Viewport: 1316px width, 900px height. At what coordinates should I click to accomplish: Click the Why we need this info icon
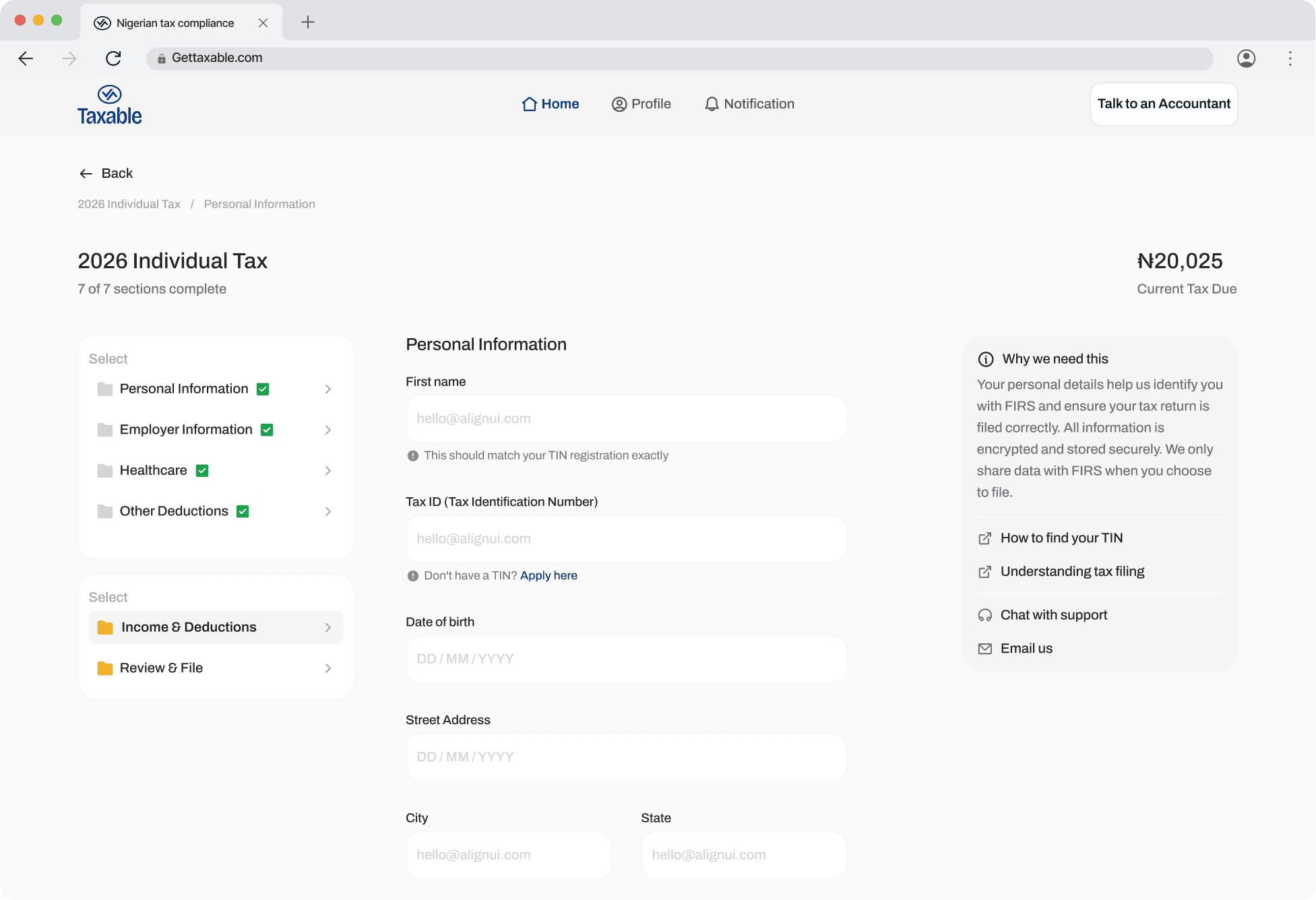(986, 359)
